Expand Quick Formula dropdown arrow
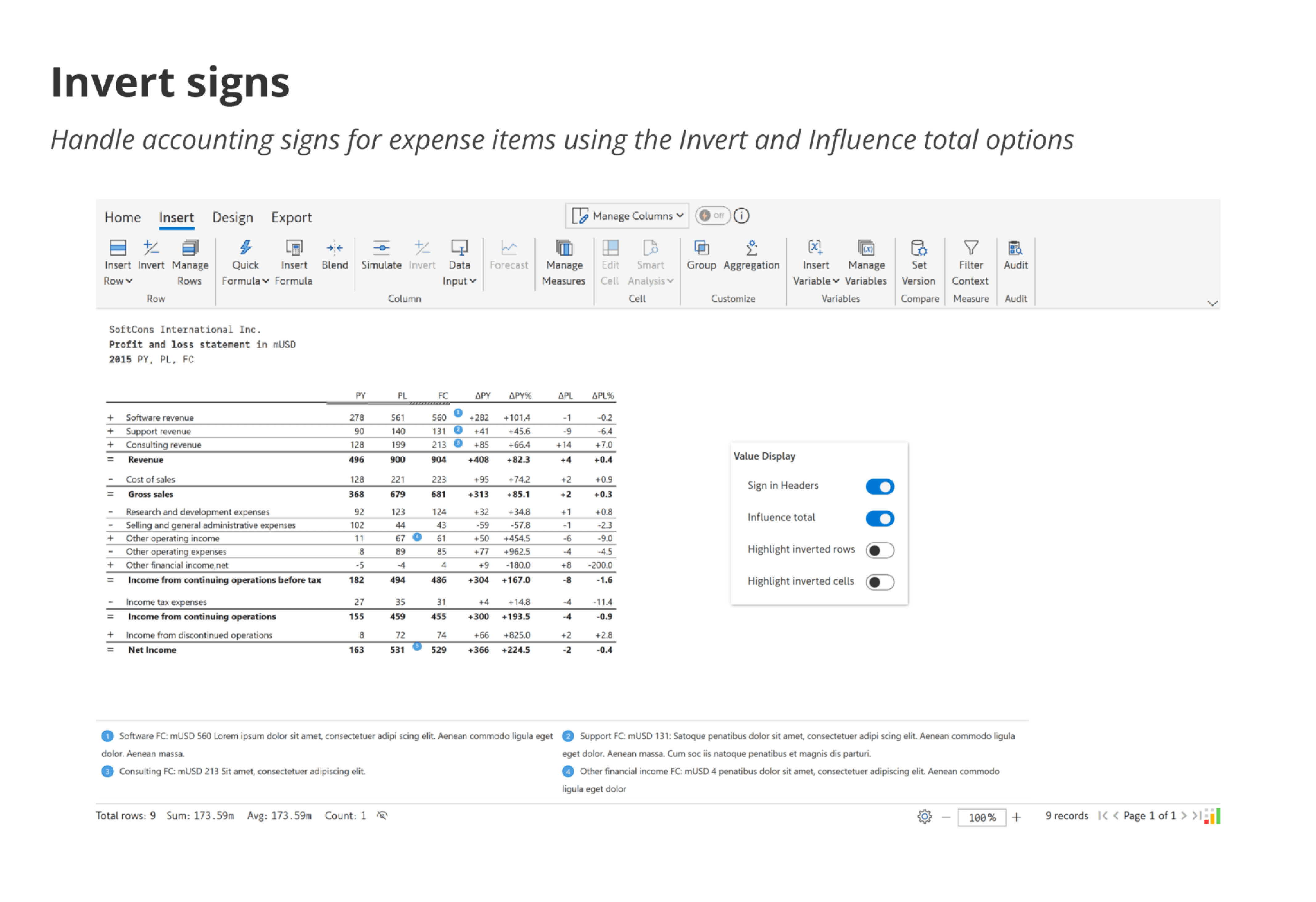The image size is (1316, 902). coord(265,281)
